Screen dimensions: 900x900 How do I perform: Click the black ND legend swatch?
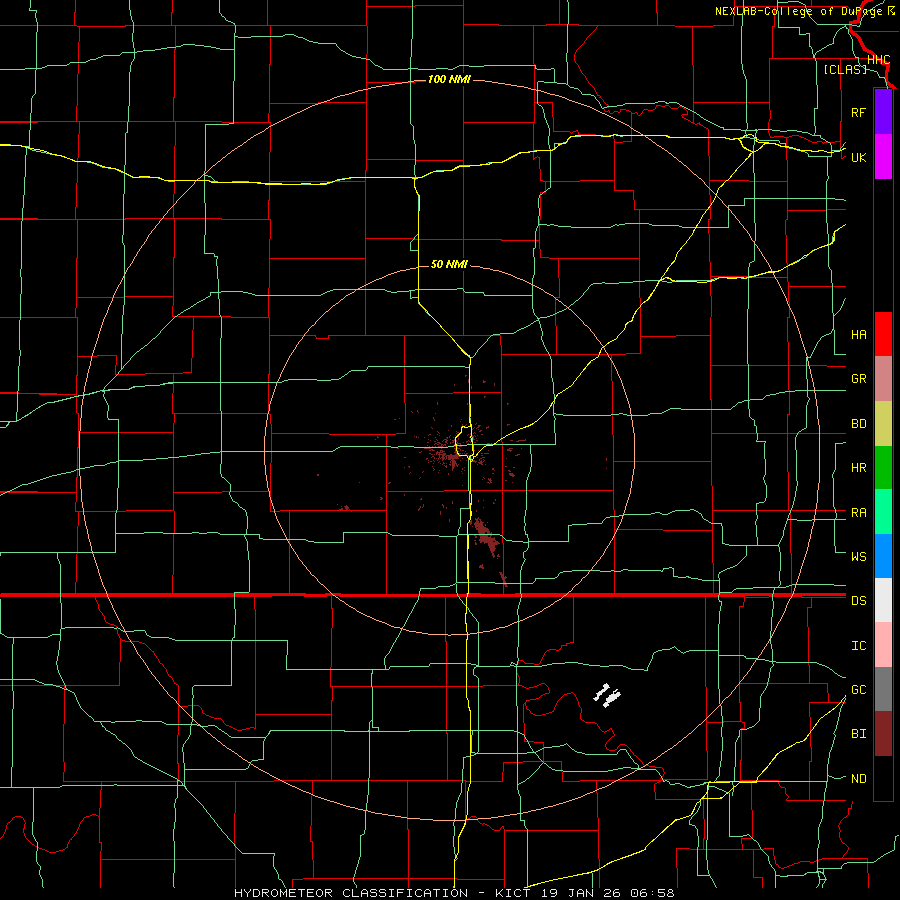[883, 778]
